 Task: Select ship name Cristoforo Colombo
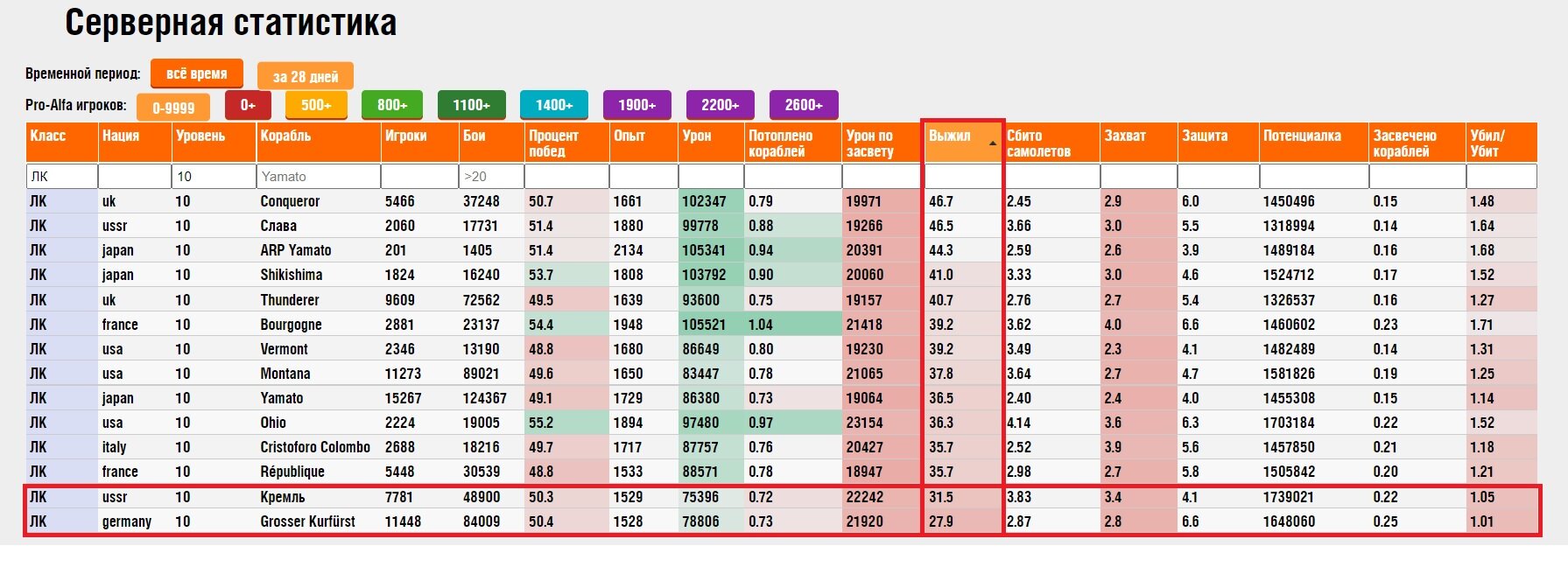click(315, 447)
